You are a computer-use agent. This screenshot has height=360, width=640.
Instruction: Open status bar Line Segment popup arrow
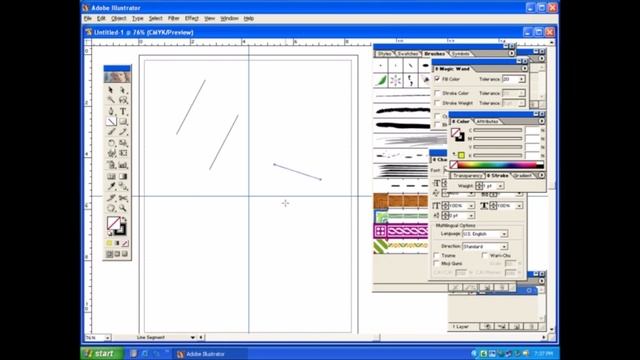193,338
